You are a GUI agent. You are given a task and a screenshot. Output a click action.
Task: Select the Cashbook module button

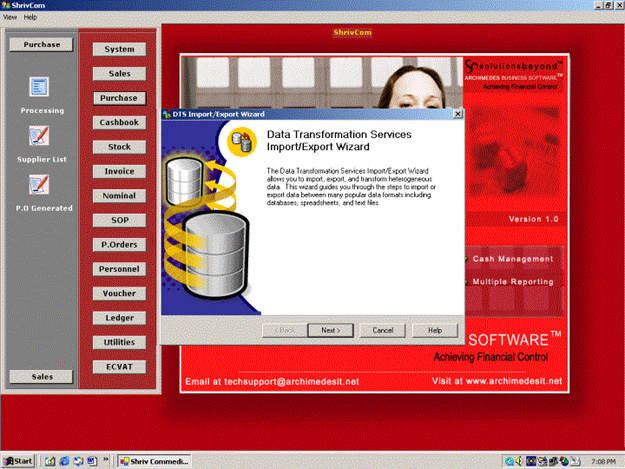coord(119,122)
